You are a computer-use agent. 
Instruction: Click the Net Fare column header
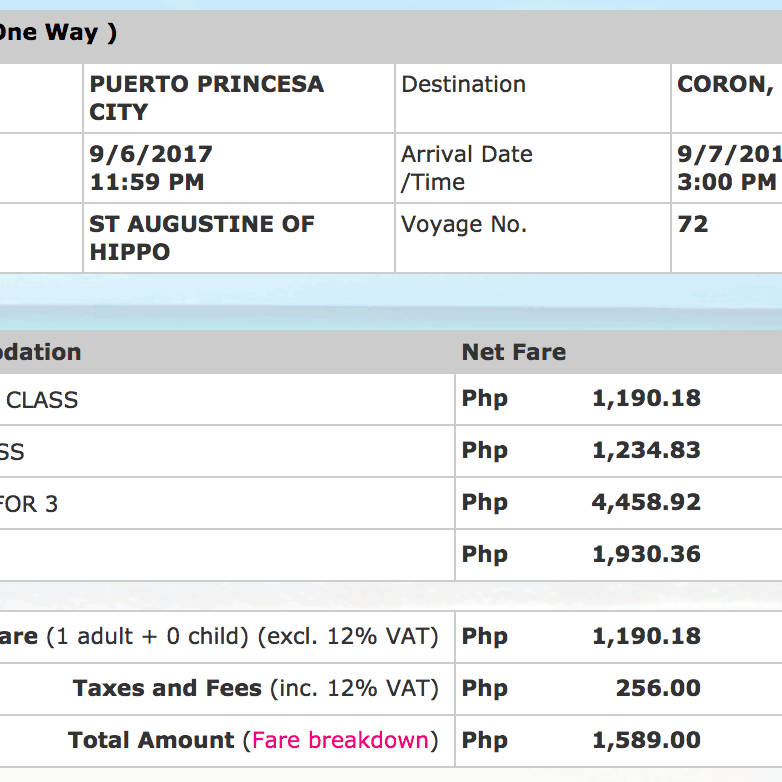point(513,352)
